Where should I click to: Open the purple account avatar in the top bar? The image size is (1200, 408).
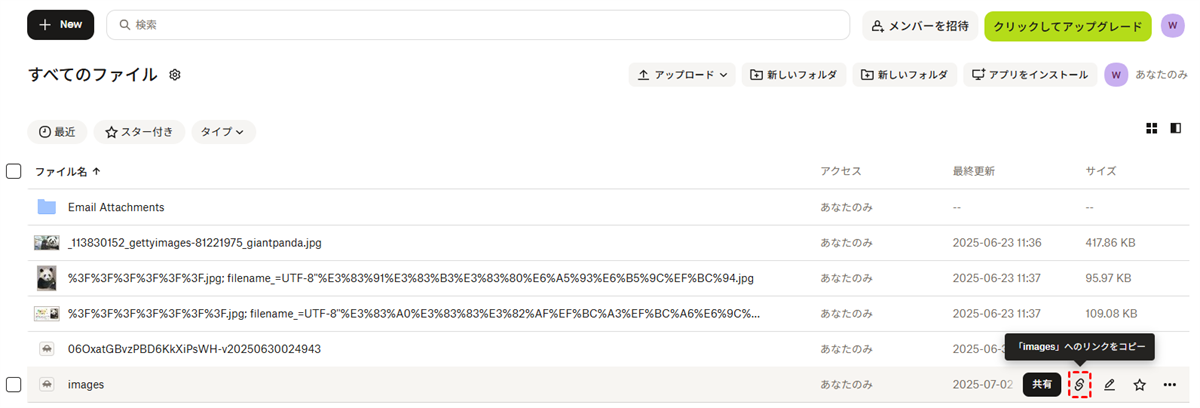click(x=1173, y=25)
